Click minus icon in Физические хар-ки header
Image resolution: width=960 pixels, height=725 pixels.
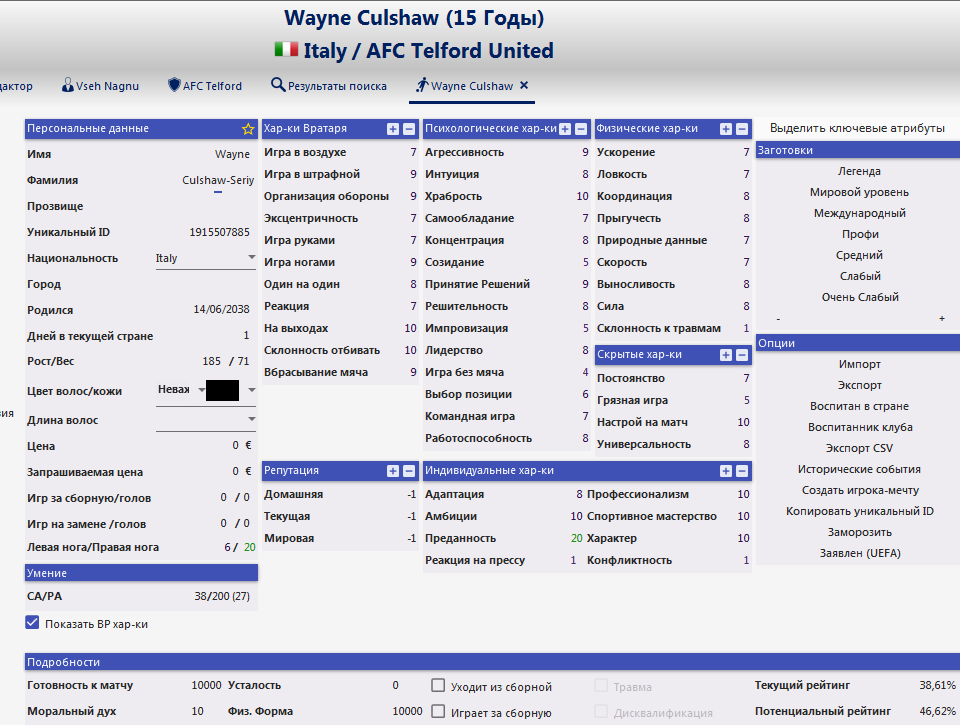click(x=742, y=129)
